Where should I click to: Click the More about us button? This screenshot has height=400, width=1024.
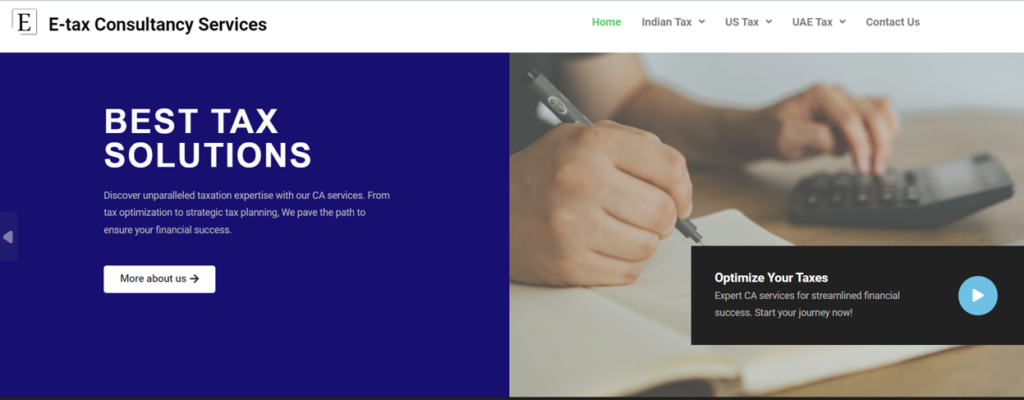point(159,279)
